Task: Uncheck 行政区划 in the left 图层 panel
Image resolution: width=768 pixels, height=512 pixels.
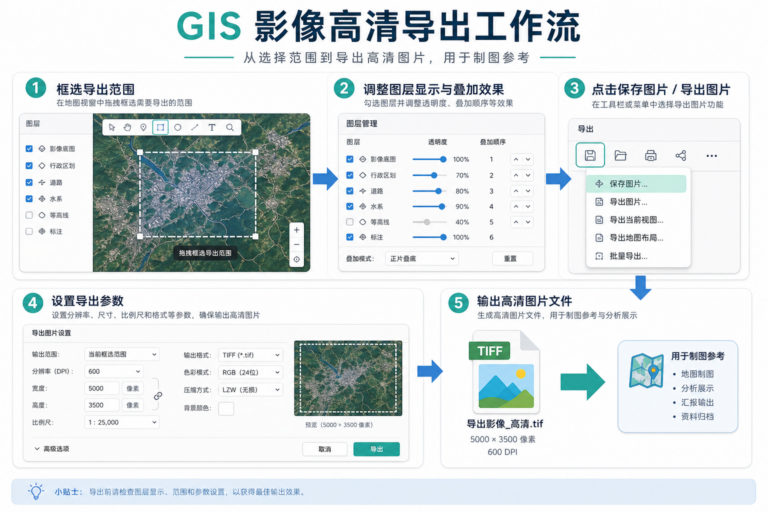Action: pyautogui.click(x=29, y=166)
